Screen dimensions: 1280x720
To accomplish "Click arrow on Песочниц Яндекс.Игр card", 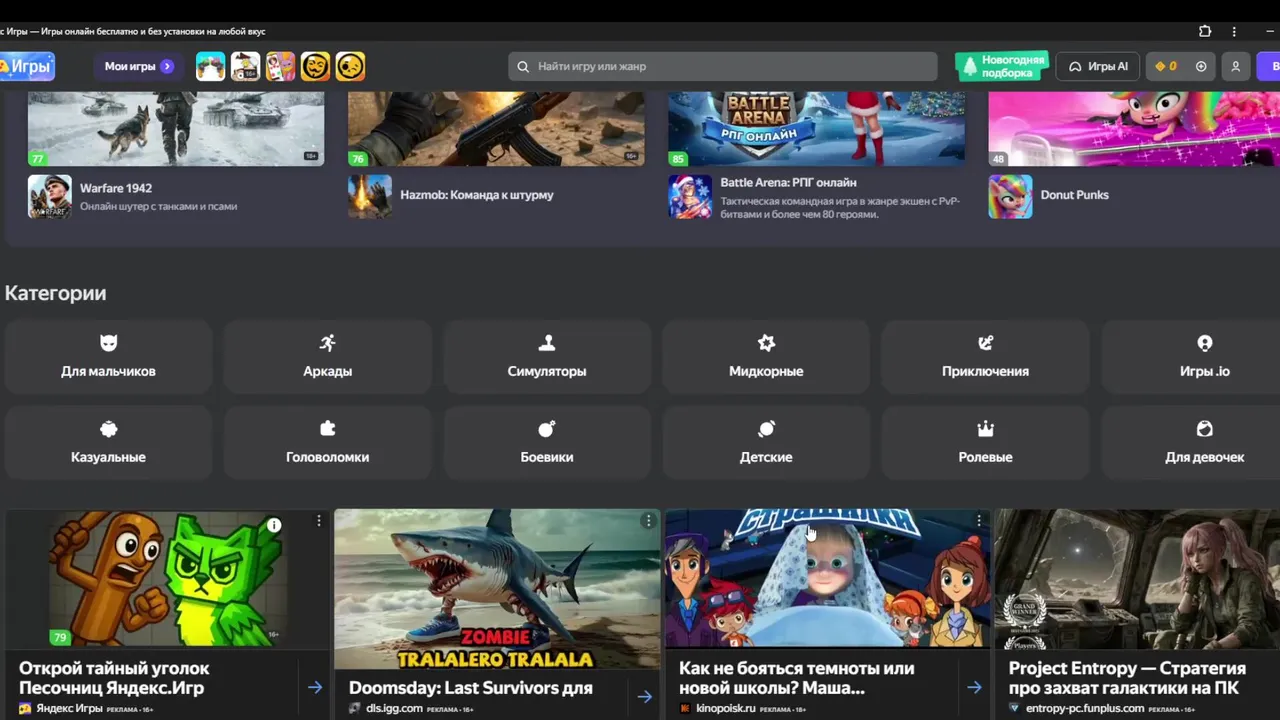I will coord(315,687).
